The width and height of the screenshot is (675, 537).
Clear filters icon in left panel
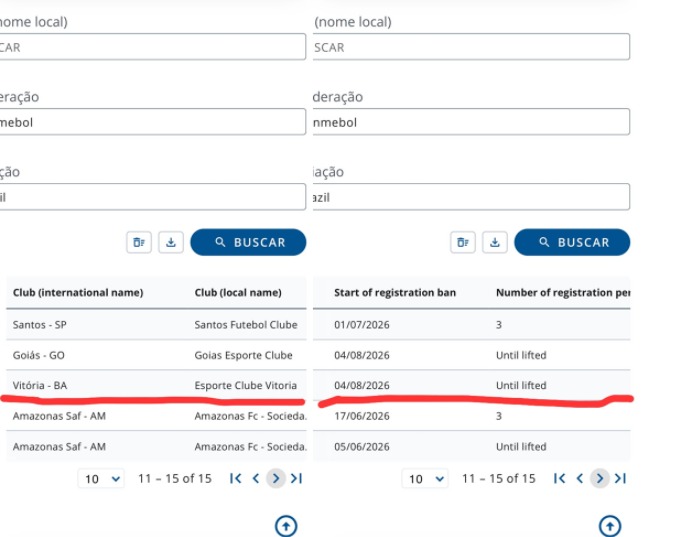coord(139,242)
